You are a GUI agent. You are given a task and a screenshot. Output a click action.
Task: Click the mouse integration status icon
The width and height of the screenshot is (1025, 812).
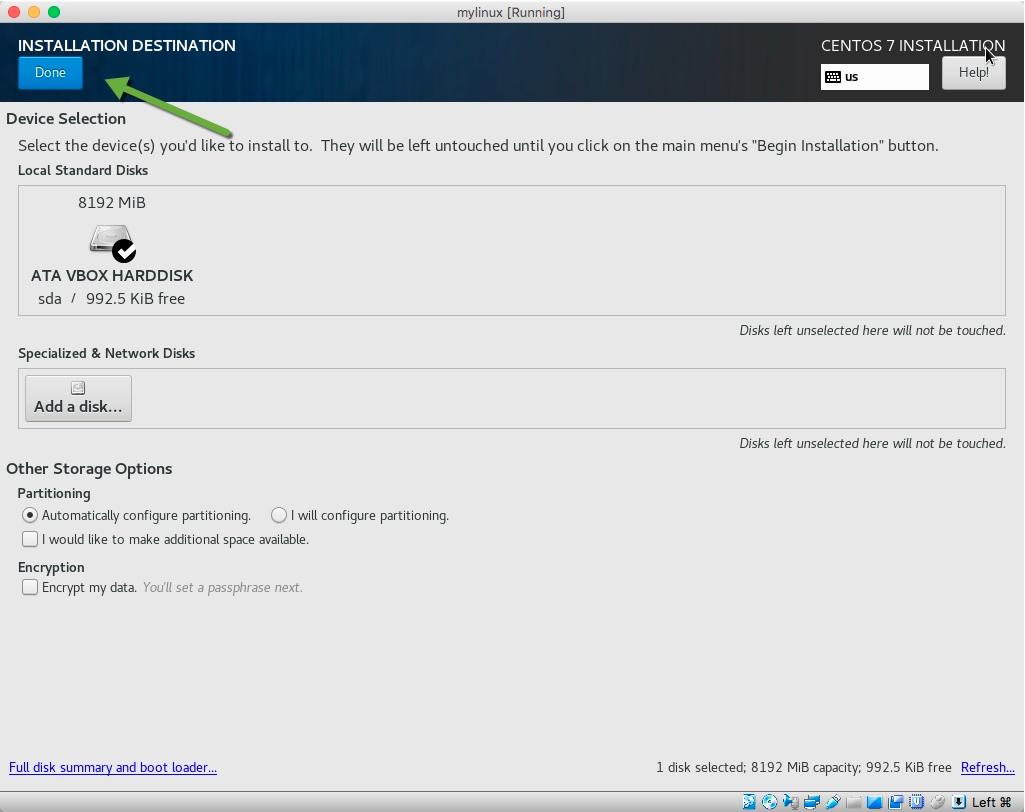click(x=938, y=802)
